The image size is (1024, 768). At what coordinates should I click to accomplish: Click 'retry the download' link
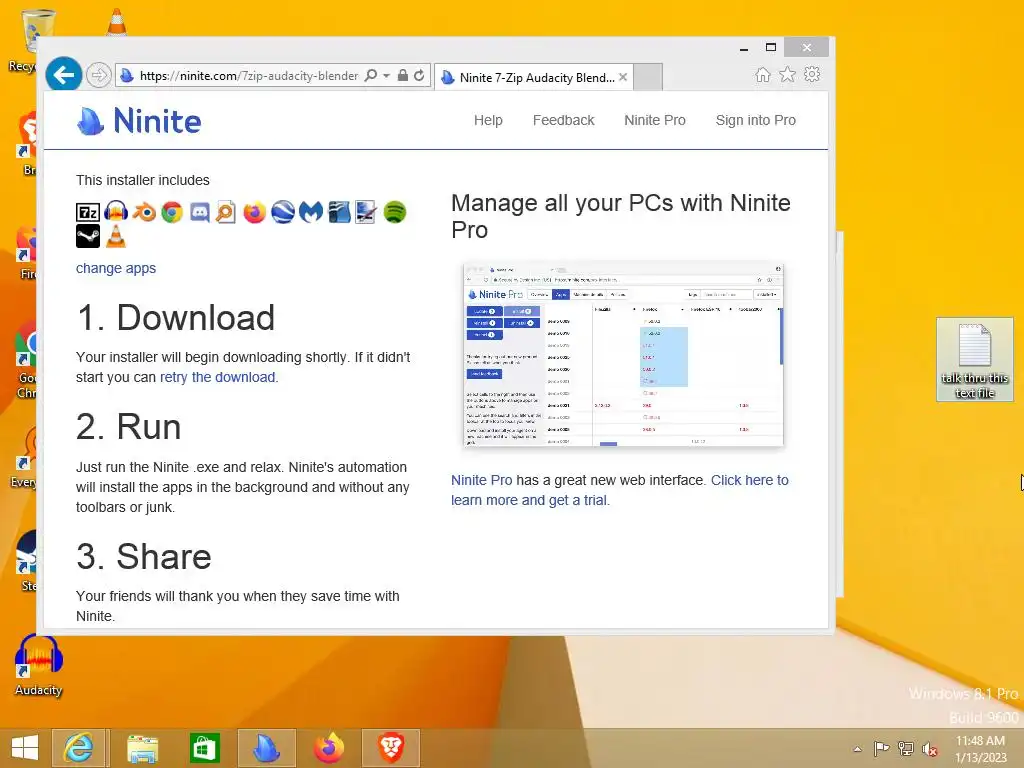click(217, 377)
